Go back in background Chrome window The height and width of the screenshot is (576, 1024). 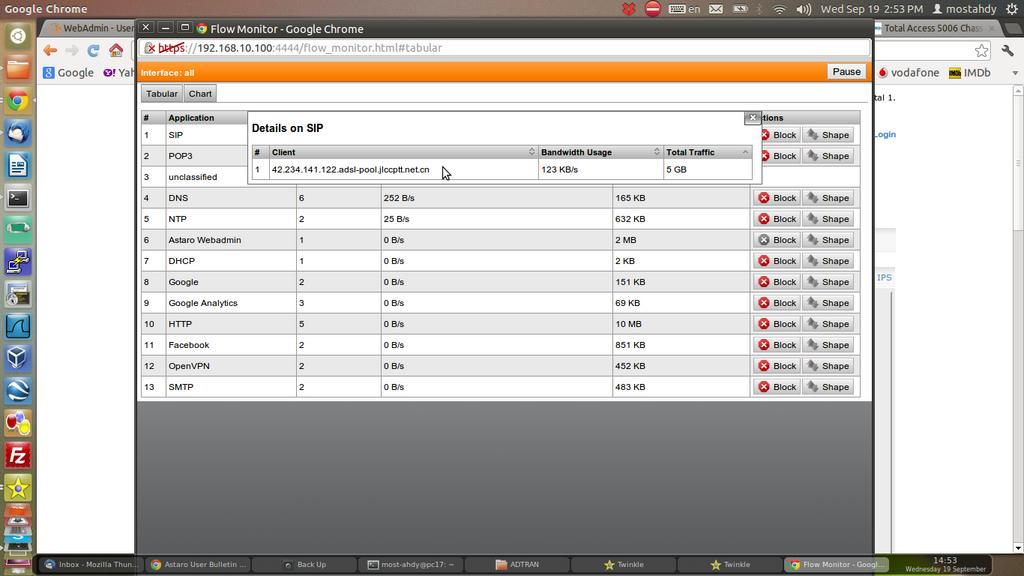tap(50, 51)
